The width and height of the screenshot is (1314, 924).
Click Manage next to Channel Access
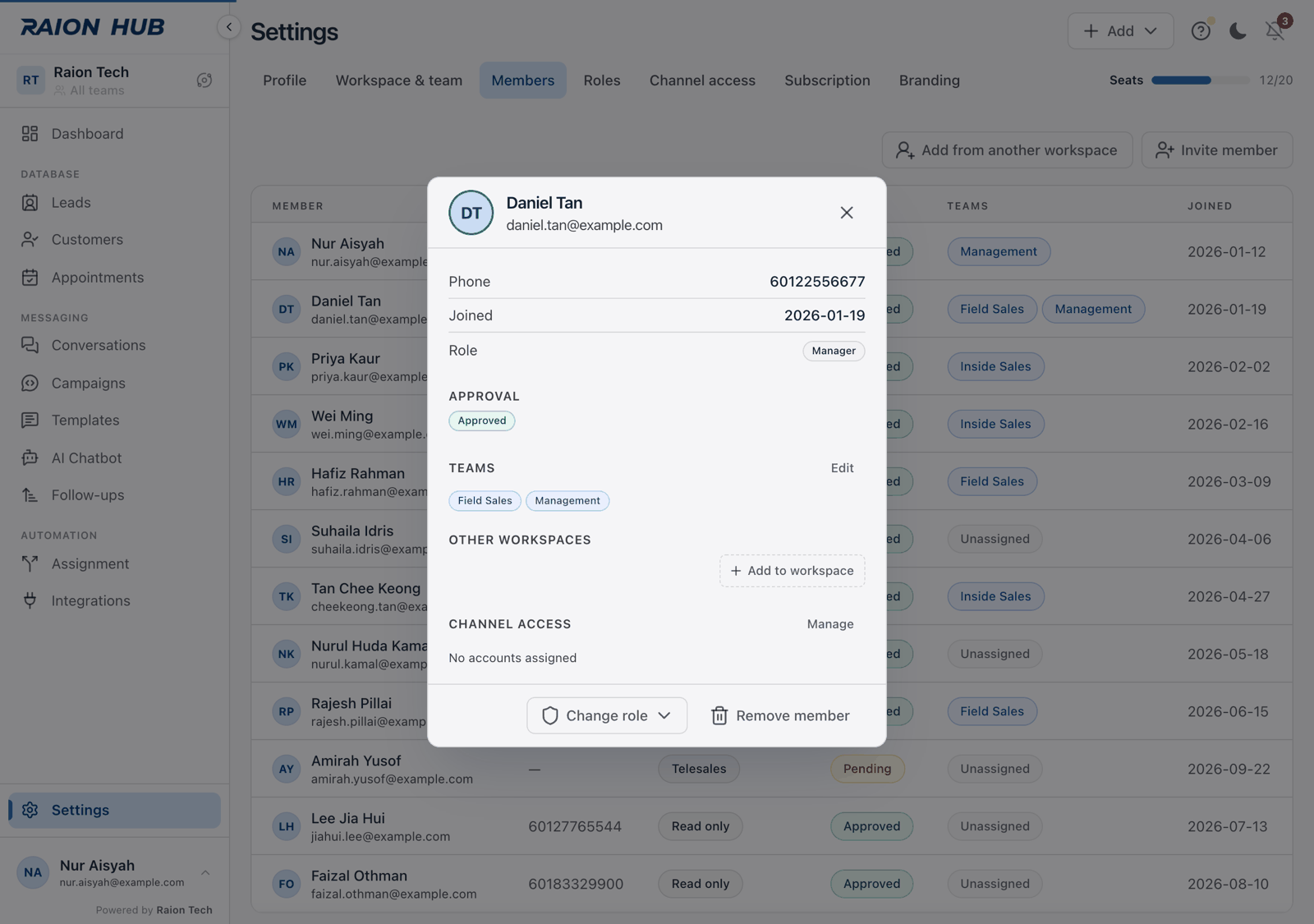point(830,624)
